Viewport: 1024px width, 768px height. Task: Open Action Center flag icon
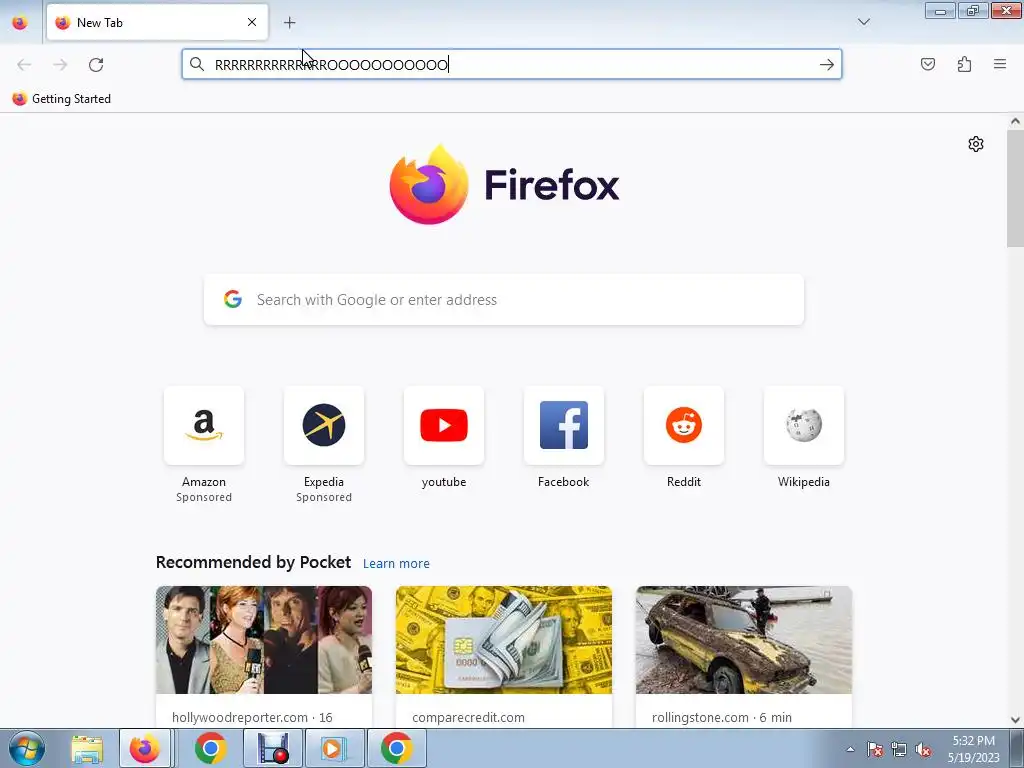[875, 750]
